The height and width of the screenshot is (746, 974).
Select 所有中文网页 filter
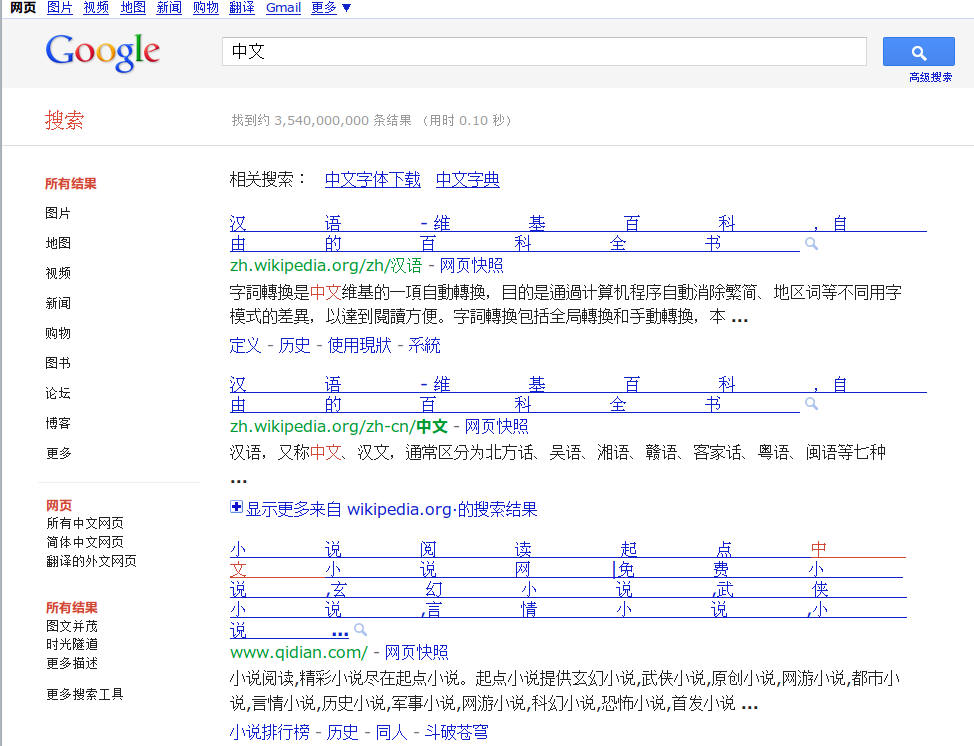85,523
